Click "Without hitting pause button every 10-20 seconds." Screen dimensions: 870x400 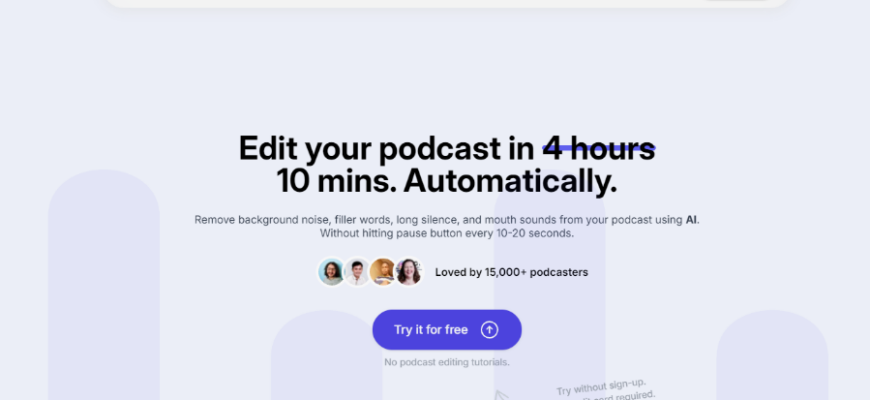(x=447, y=233)
